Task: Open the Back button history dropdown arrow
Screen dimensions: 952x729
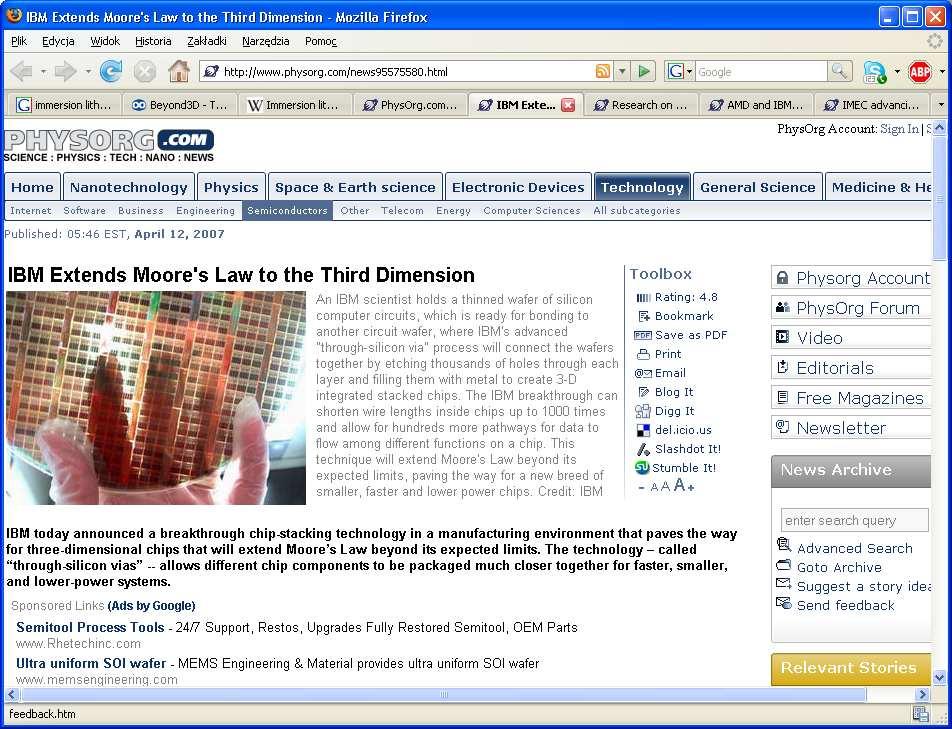Action: pos(43,72)
